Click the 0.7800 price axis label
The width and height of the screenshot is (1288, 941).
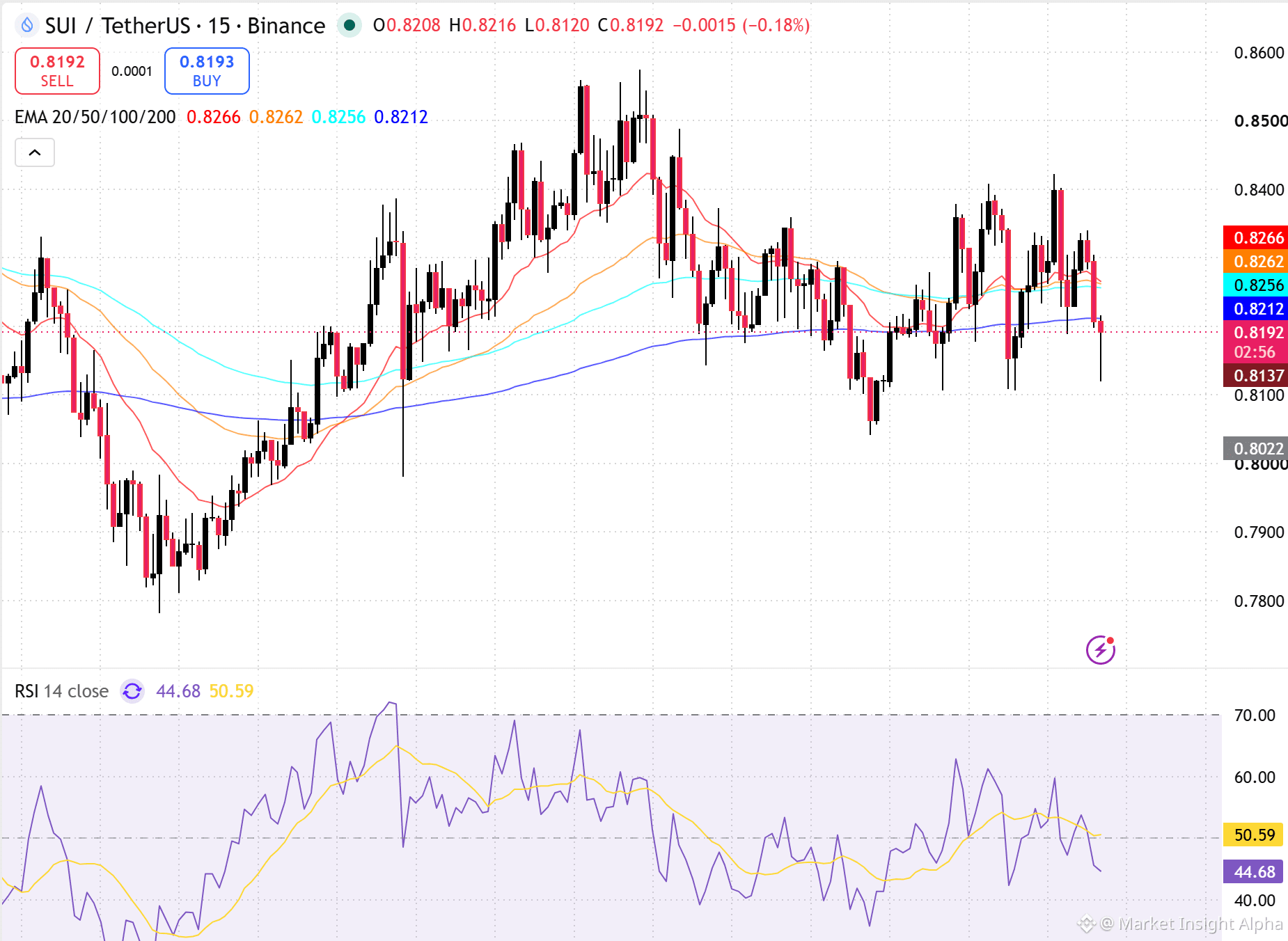[1259, 601]
